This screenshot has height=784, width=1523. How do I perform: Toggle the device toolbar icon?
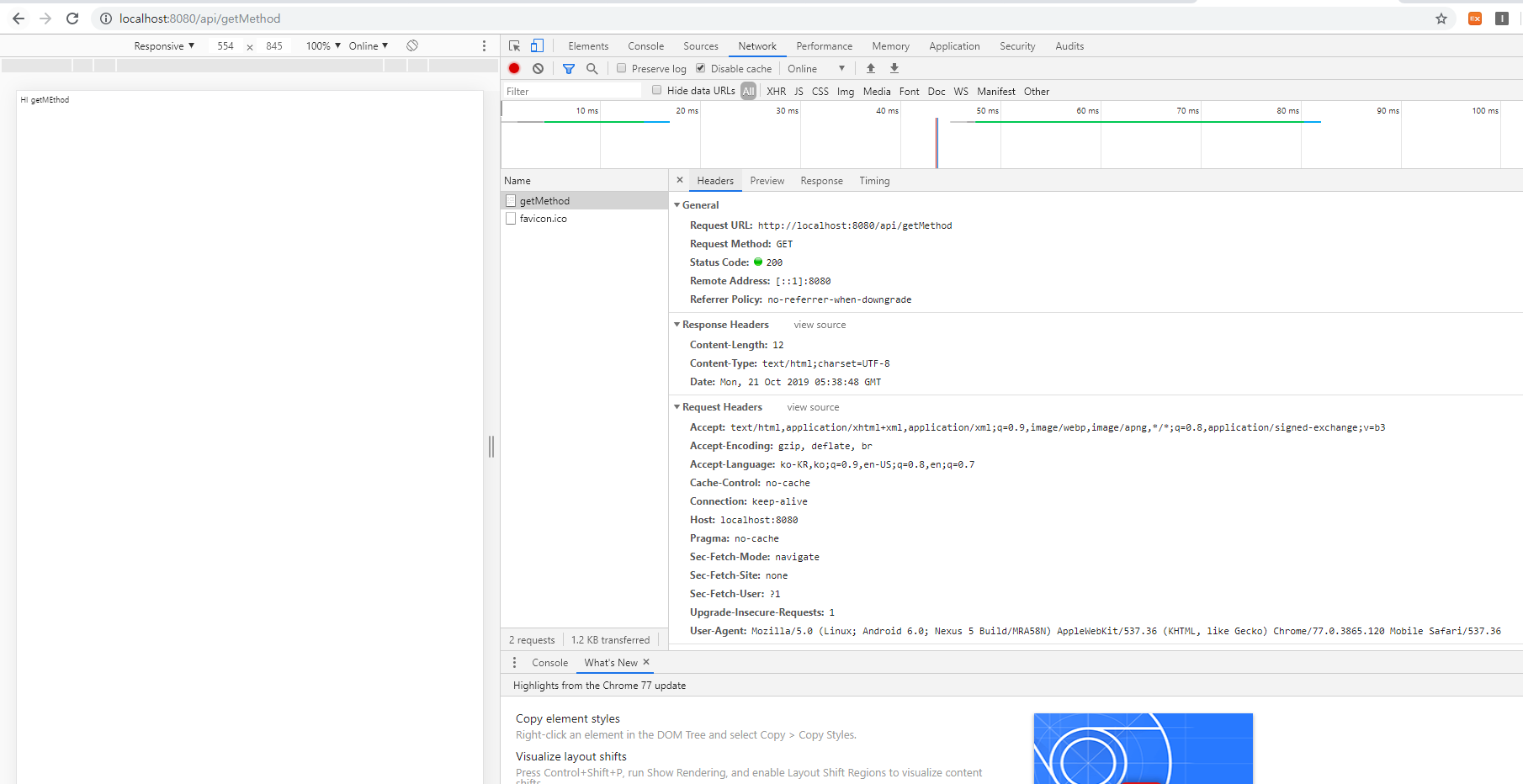tap(537, 46)
